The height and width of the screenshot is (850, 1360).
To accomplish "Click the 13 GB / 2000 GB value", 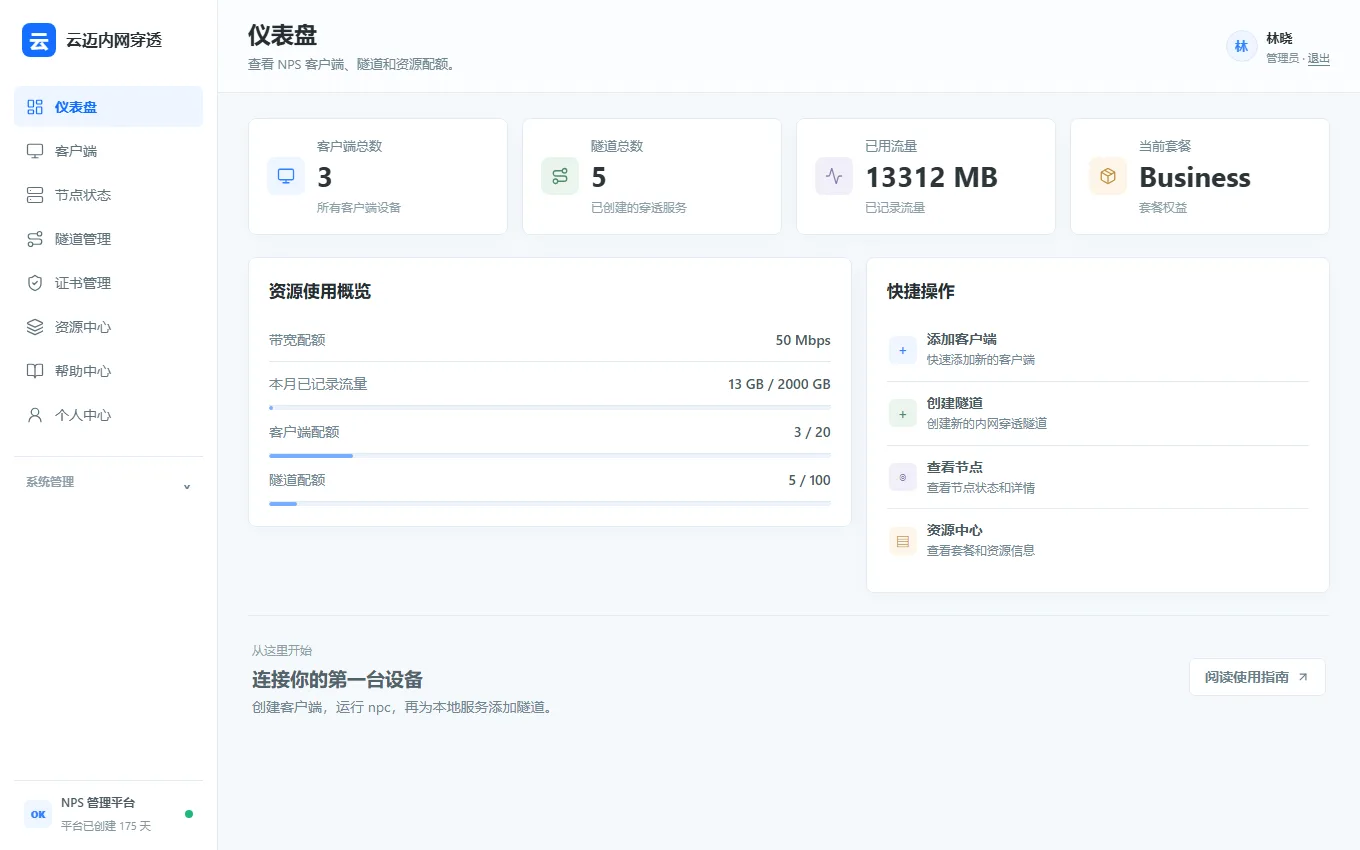I will click(779, 384).
